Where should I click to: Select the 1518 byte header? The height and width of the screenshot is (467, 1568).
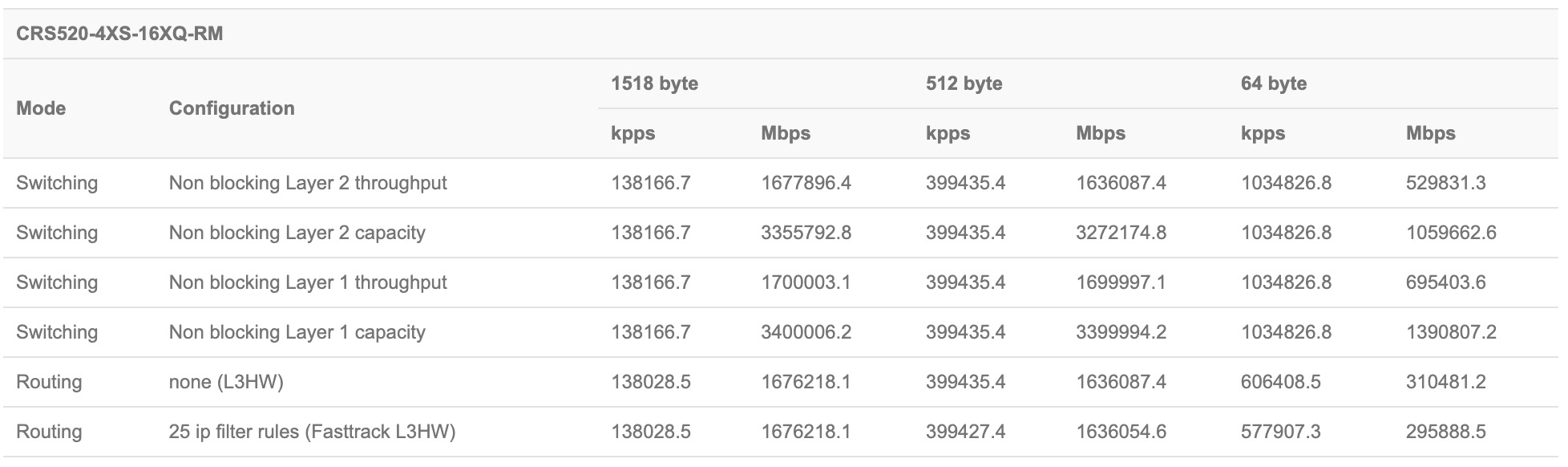click(x=654, y=83)
